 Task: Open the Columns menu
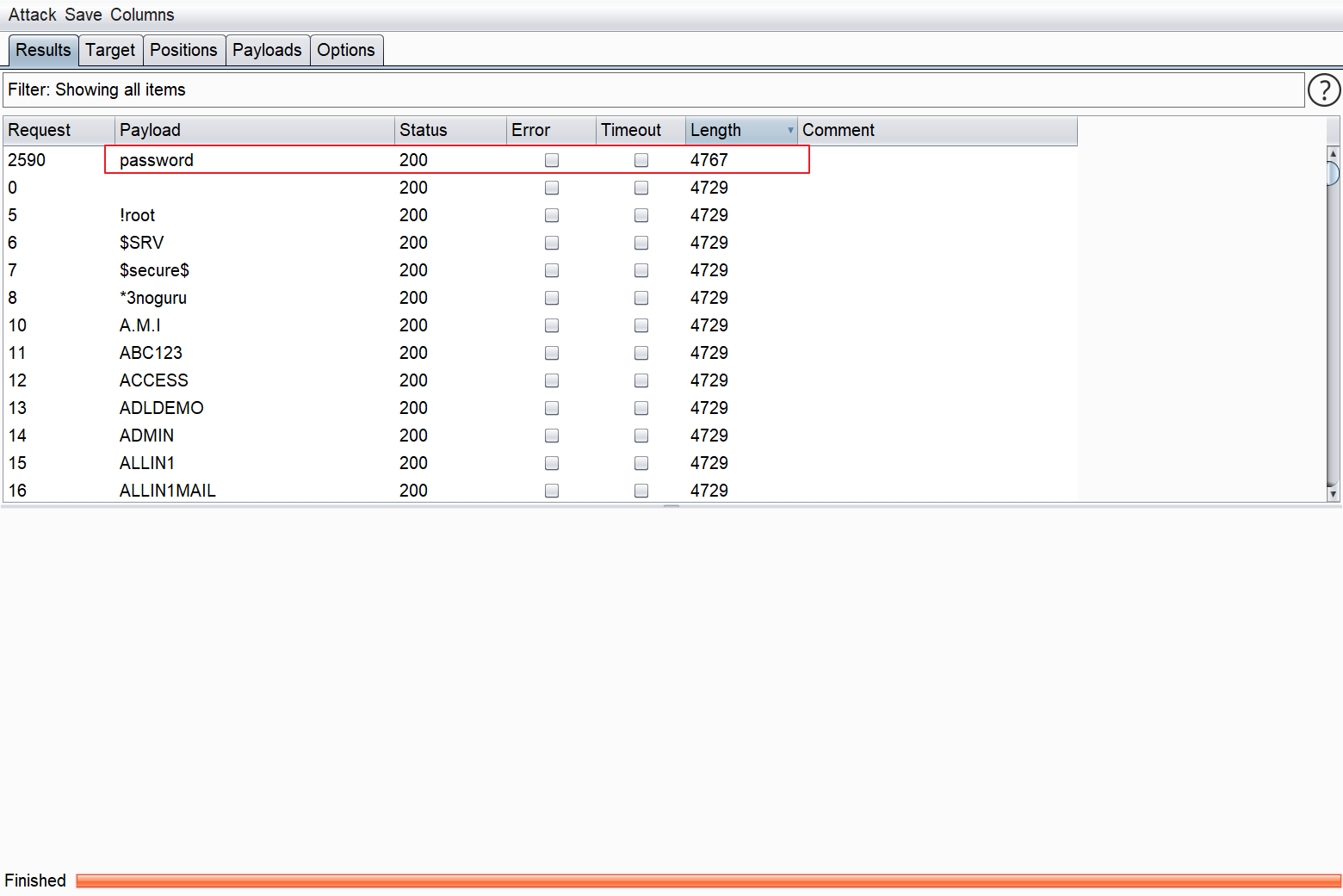click(x=142, y=15)
